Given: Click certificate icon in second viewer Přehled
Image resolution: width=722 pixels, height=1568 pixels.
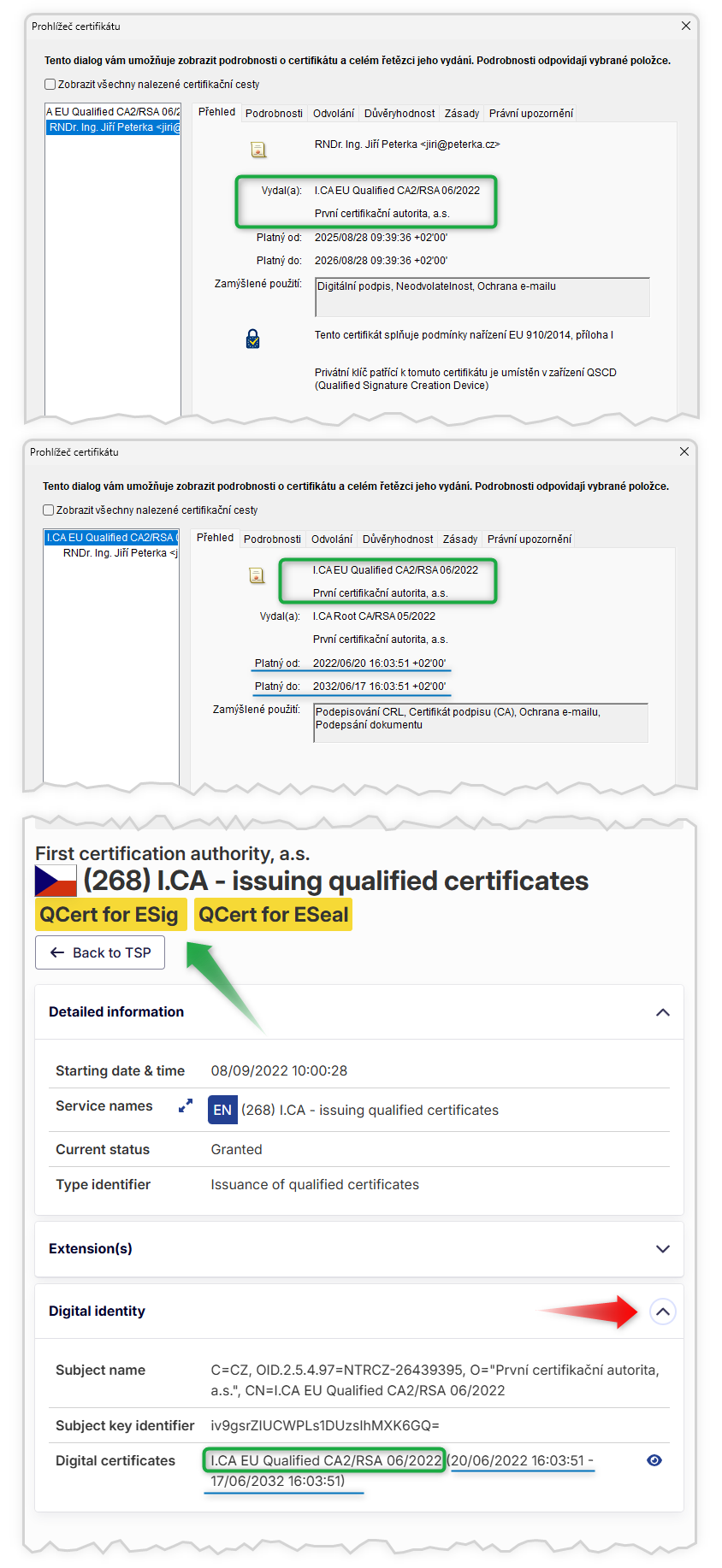Looking at the screenshot, I should coord(256,575).
